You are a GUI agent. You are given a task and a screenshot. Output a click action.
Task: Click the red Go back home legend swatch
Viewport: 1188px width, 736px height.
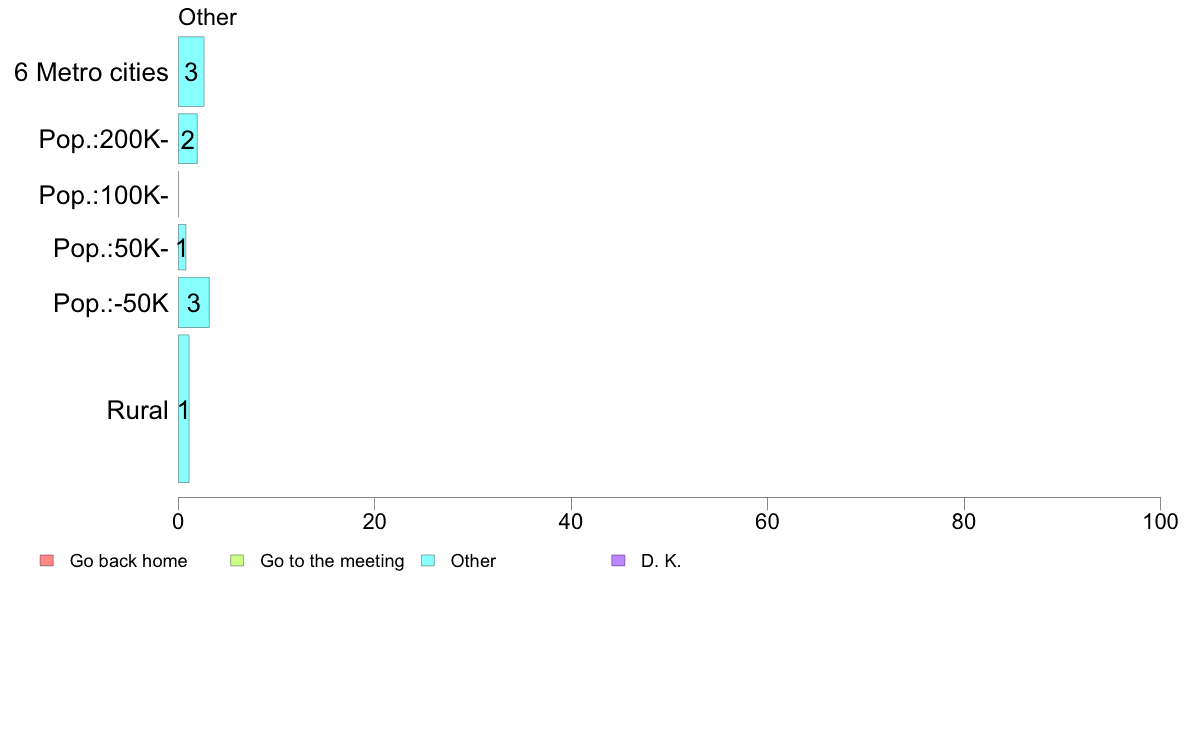click(47, 561)
